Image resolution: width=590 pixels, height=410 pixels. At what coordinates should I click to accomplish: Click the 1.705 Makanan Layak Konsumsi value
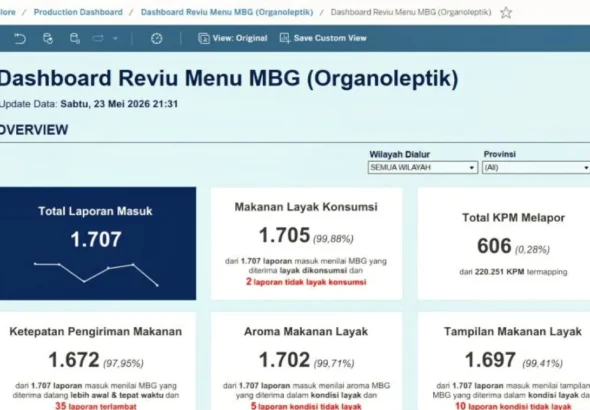coord(284,235)
